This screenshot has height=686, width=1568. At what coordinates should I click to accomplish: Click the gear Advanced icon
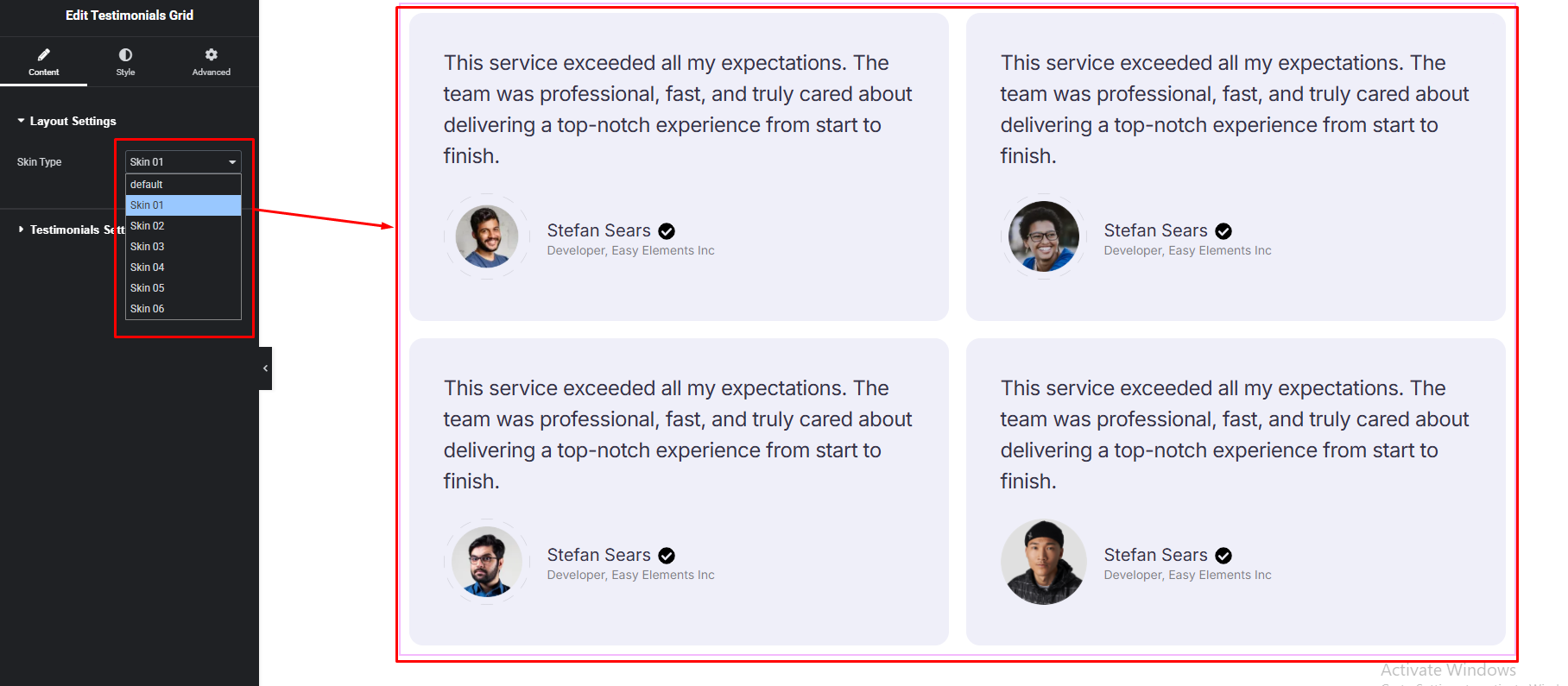point(212,54)
